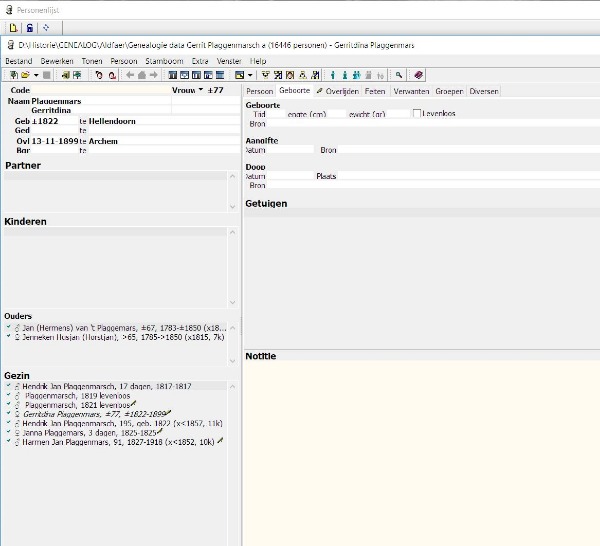The image size is (600, 546).
Task: Open the Bewerken menu
Action: (57, 61)
